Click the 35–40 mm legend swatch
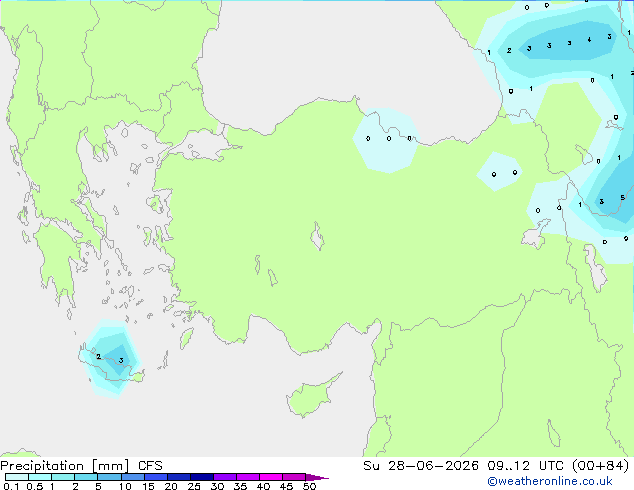This screenshot has width=634, height=490. coord(247,477)
